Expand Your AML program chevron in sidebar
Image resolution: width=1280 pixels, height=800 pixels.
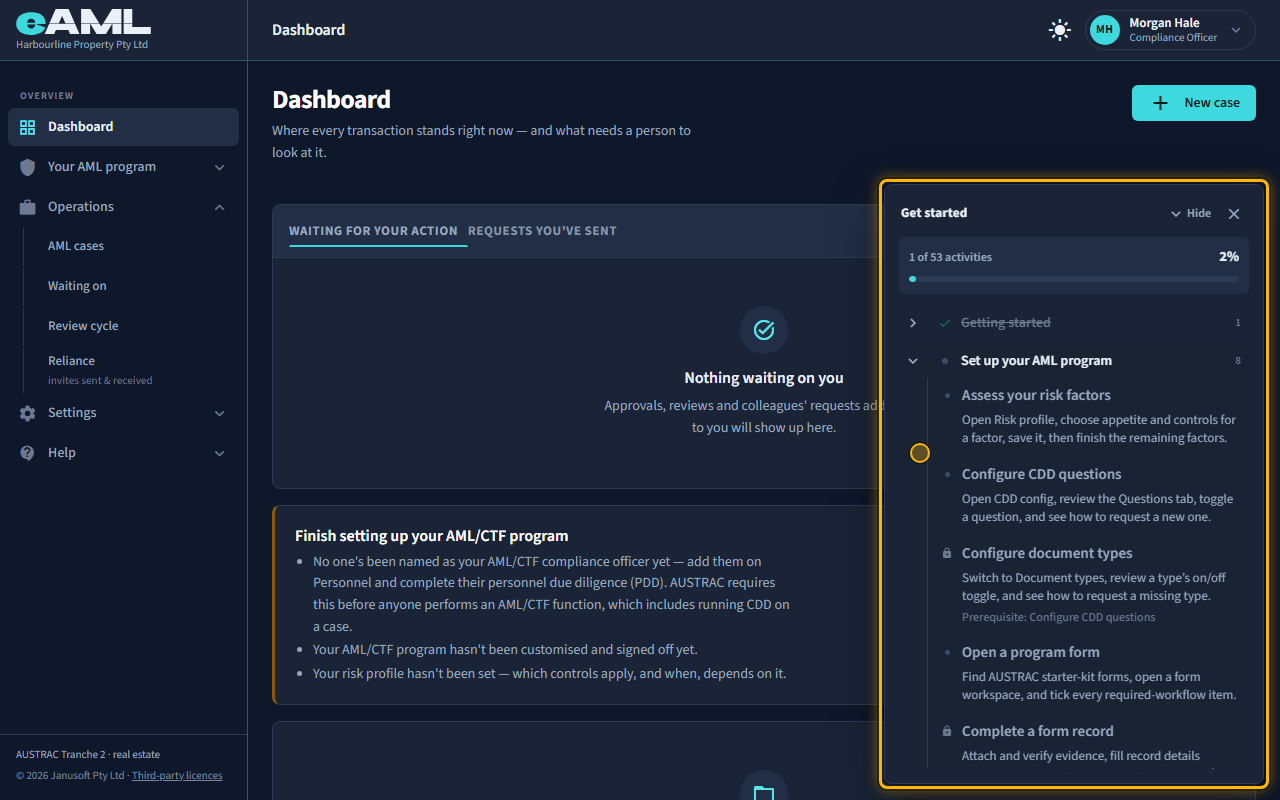[x=219, y=167]
